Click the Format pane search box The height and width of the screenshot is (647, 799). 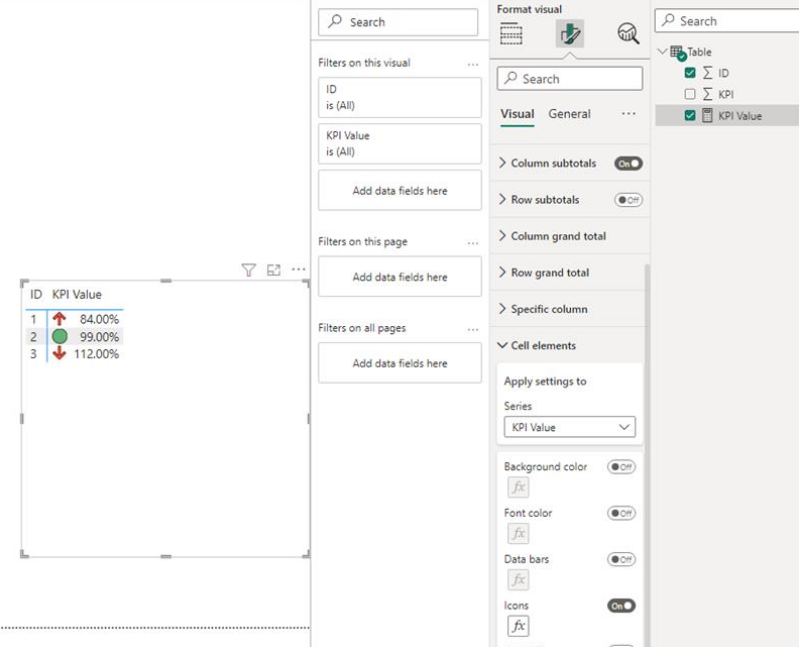[x=570, y=78]
